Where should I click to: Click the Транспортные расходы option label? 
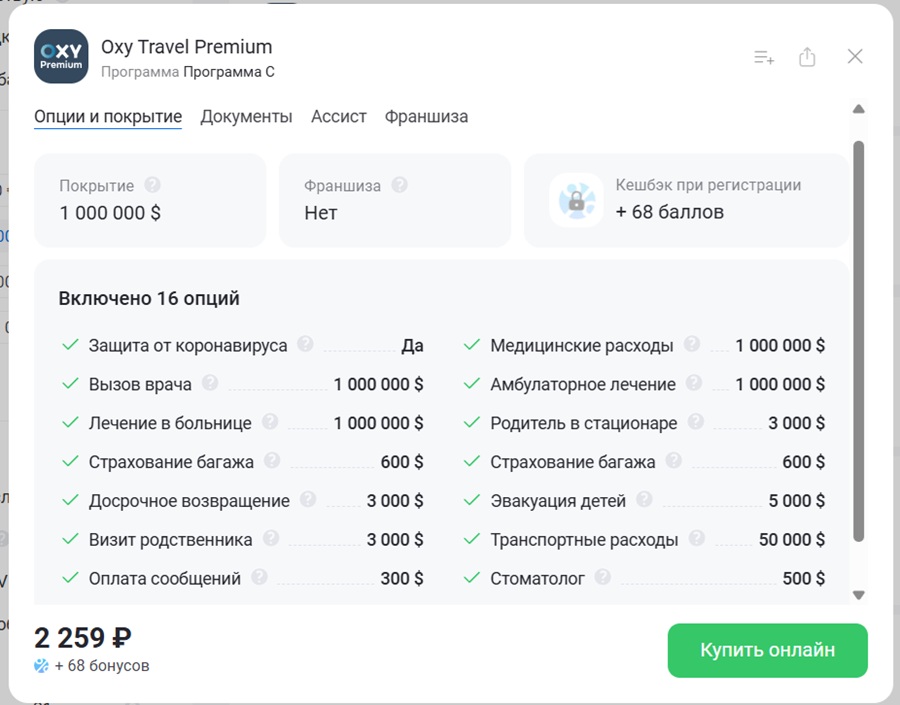point(584,540)
